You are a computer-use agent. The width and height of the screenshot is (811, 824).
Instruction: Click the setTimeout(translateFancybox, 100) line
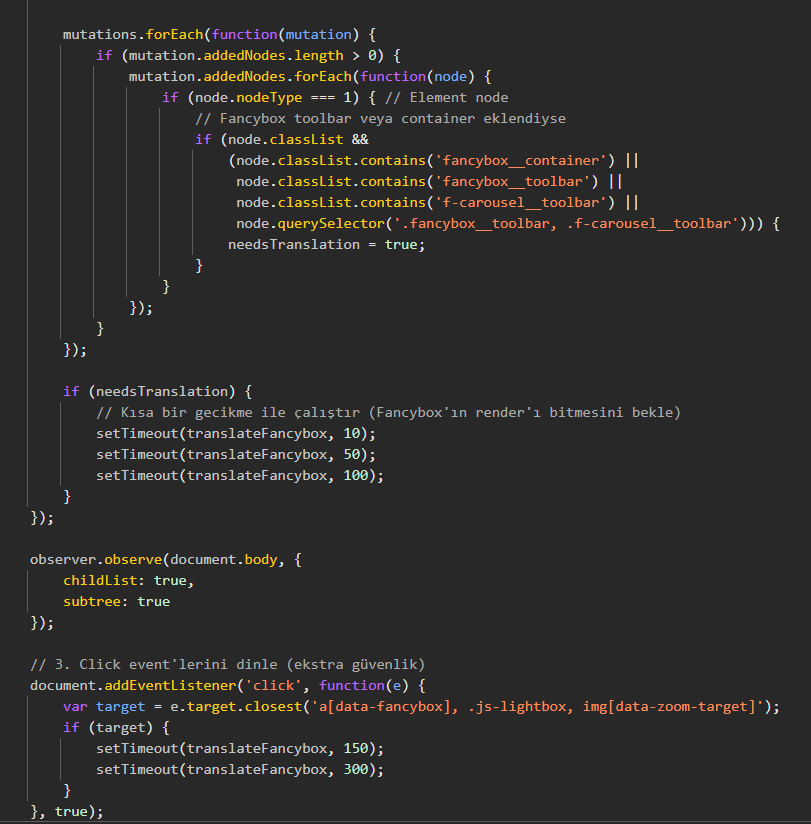[240, 476]
